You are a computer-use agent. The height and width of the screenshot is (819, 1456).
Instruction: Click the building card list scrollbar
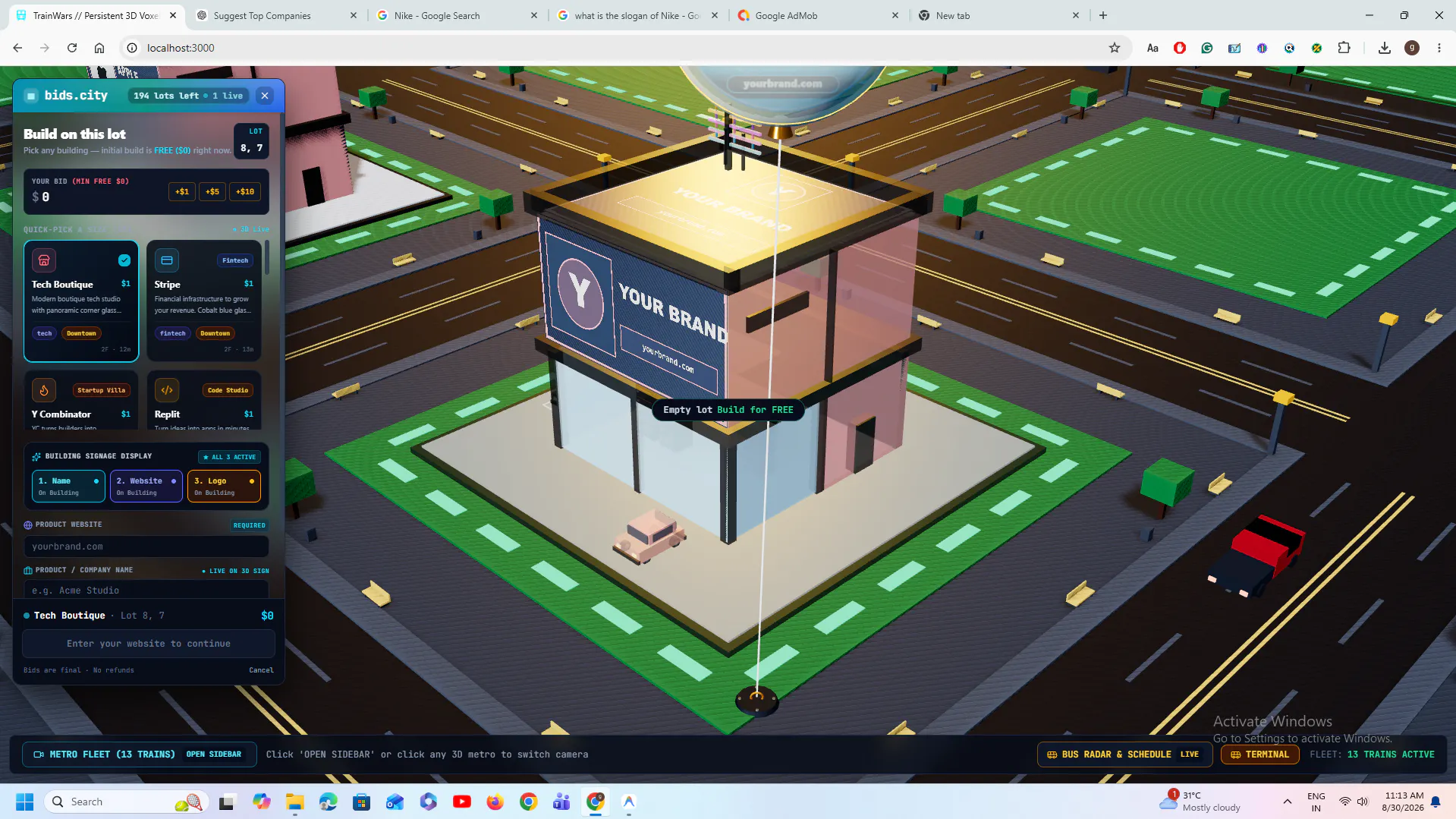pos(266,258)
